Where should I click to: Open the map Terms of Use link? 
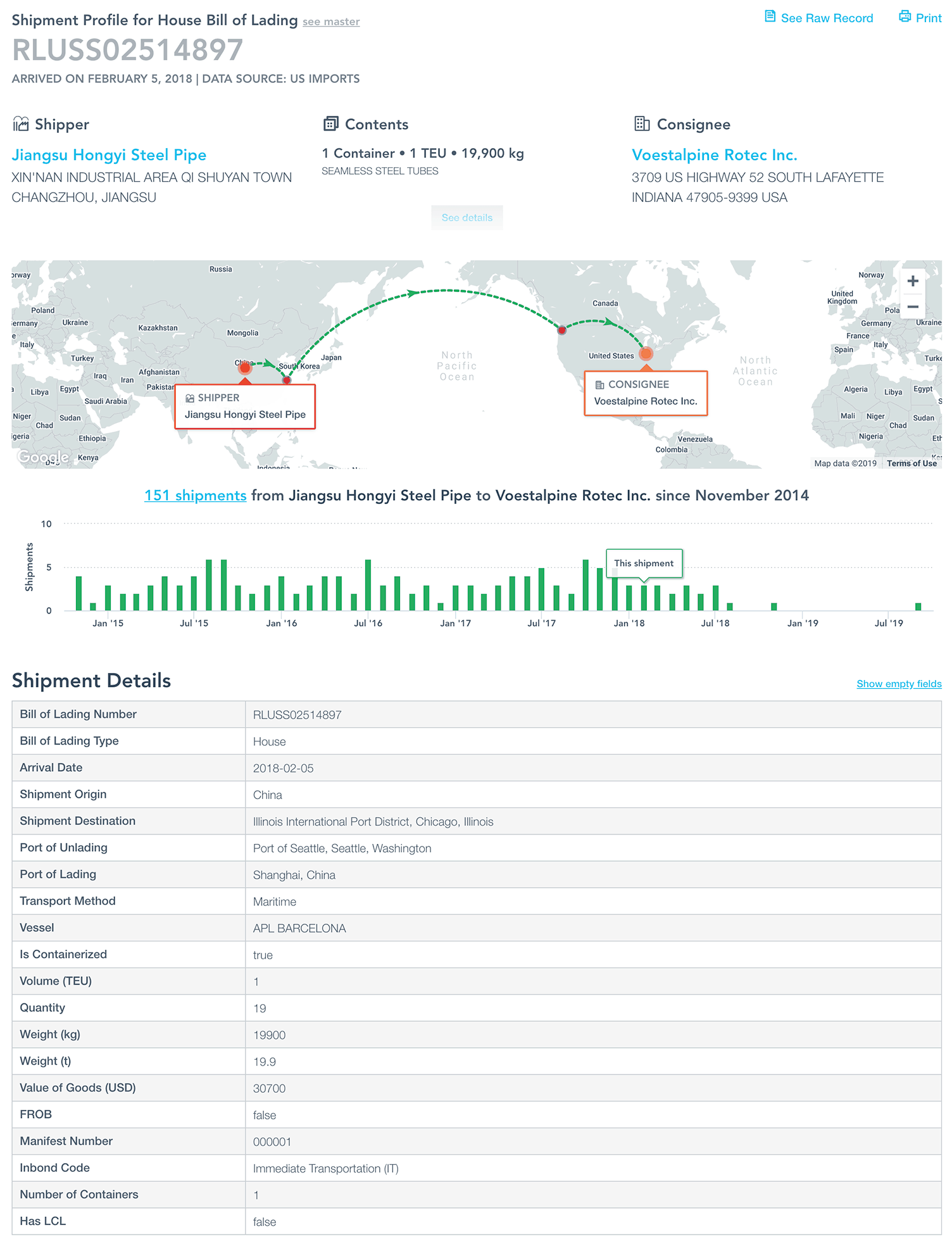click(911, 463)
